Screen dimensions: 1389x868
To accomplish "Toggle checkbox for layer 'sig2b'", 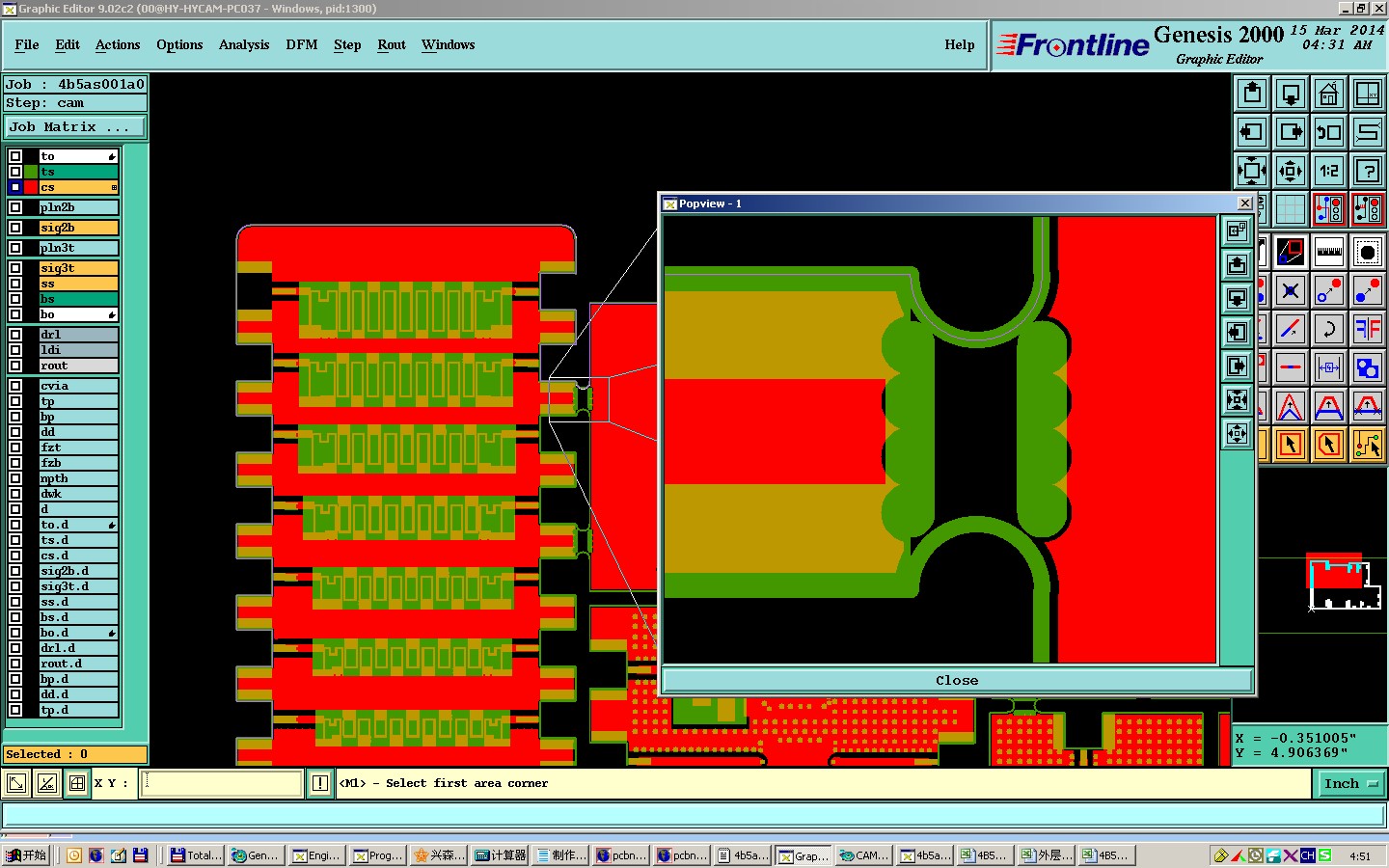I will click(15, 228).
